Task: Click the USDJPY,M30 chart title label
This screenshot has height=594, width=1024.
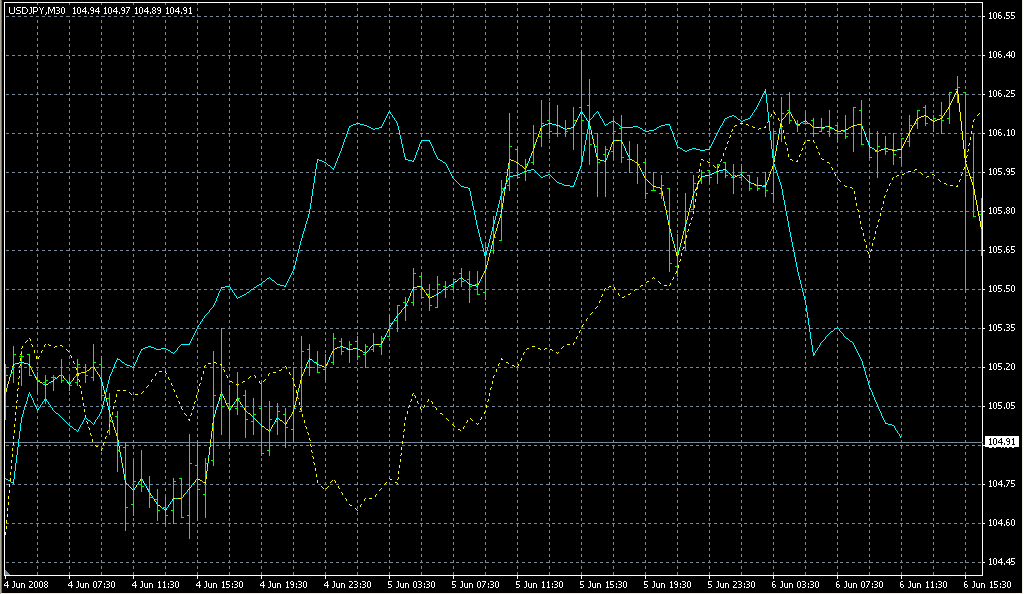Action: pyautogui.click(x=36, y=10)
